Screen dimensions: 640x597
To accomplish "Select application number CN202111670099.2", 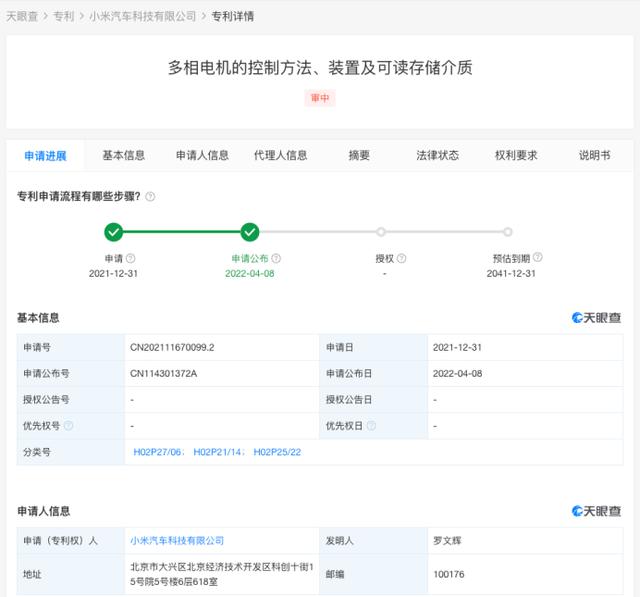I will (x=172, y=348).
